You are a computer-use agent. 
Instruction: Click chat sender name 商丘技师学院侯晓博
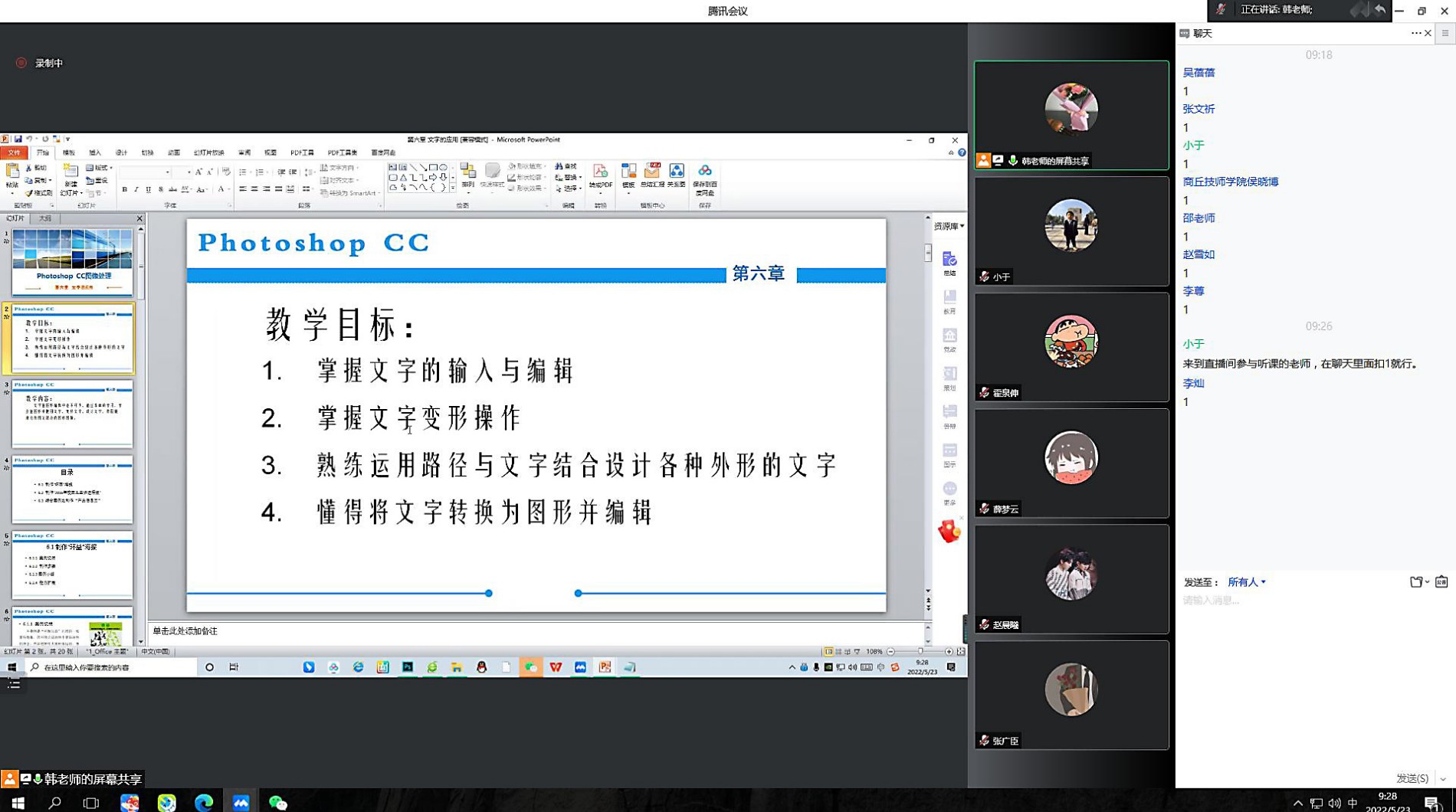point(1230,182)
